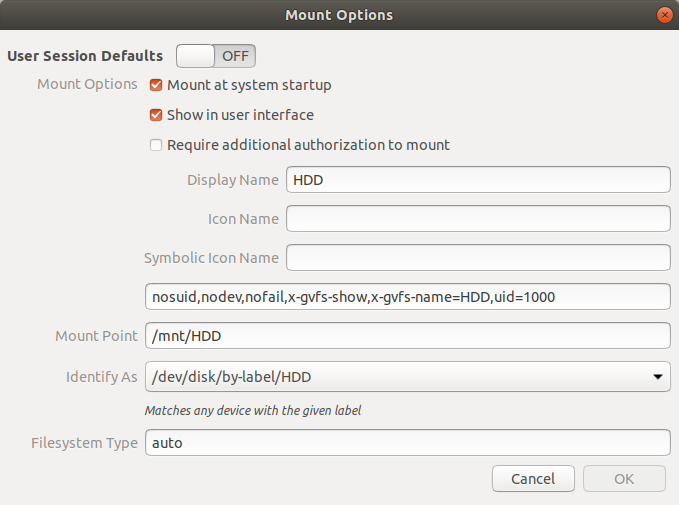Click the Cancel button
Screen dimensions: 679x505
coord(533,479)
